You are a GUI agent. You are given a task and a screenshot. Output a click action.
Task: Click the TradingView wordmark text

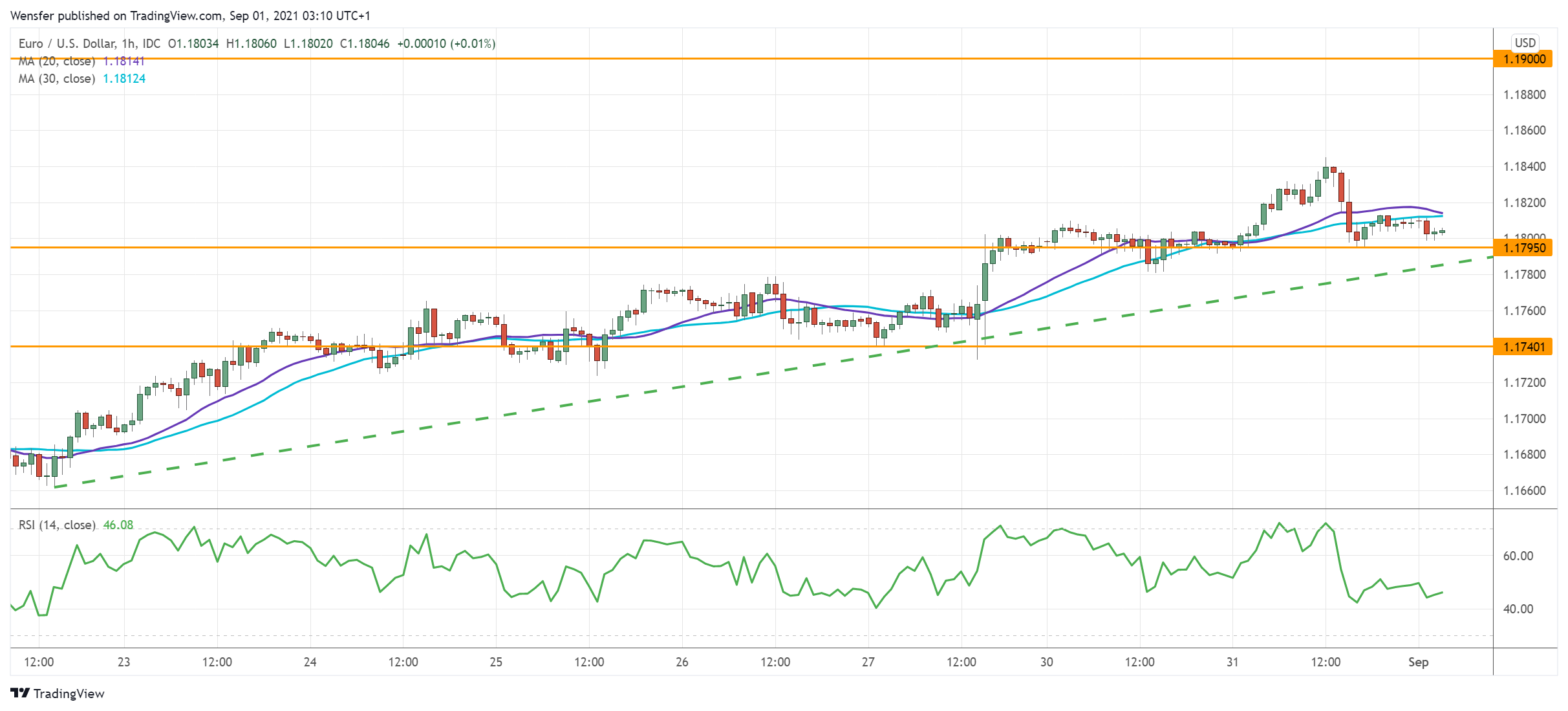(69, 694)
